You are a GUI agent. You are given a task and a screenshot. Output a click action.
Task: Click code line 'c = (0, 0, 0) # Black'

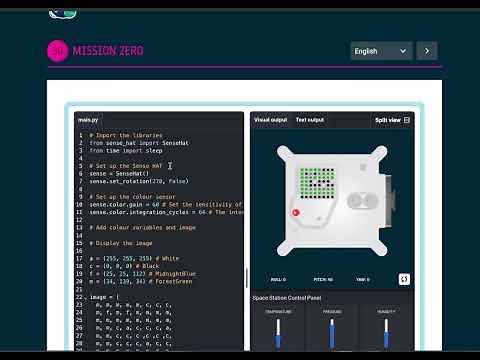tap(124, 266)
